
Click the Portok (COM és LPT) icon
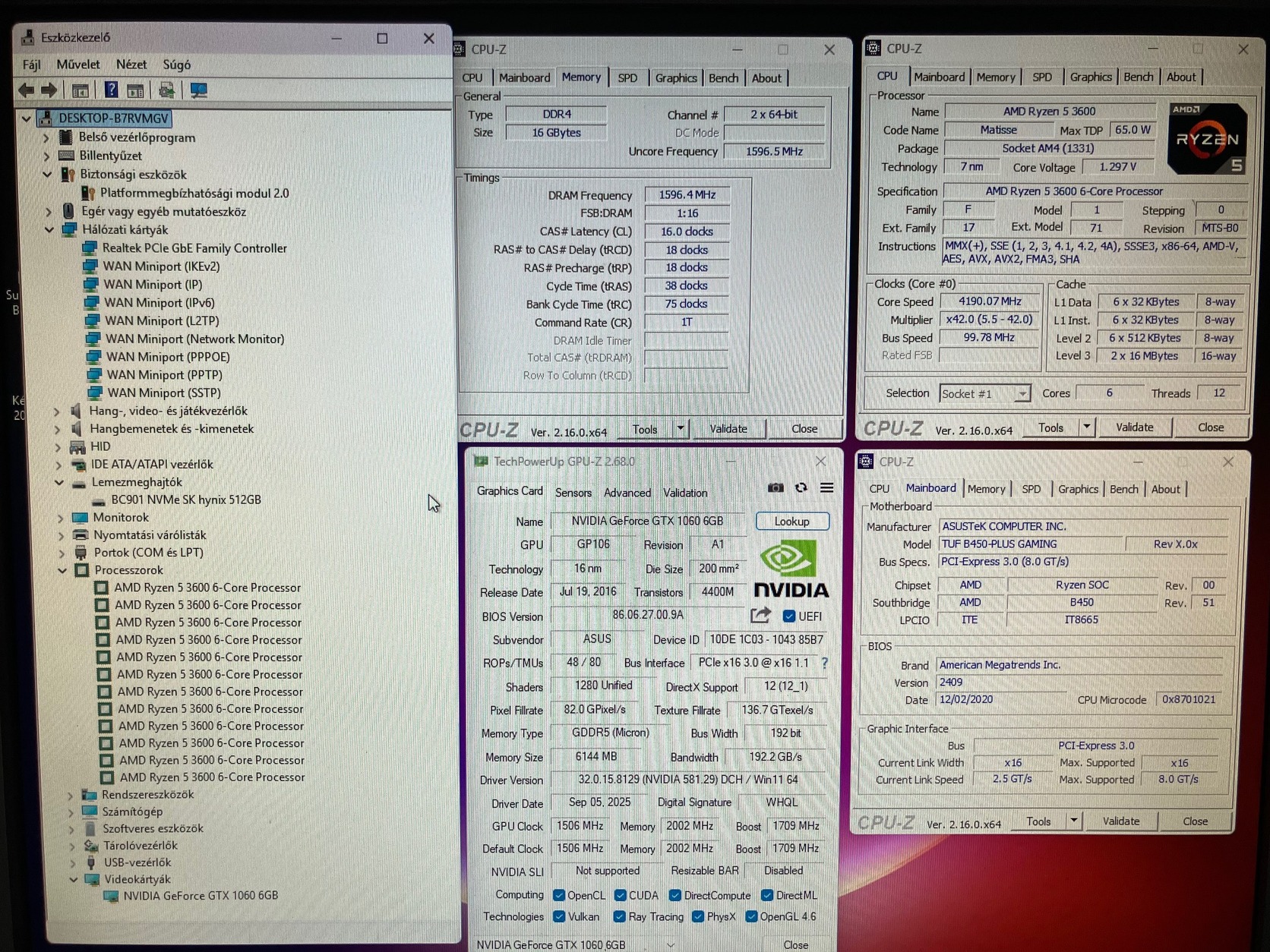(x=81, y=553)
